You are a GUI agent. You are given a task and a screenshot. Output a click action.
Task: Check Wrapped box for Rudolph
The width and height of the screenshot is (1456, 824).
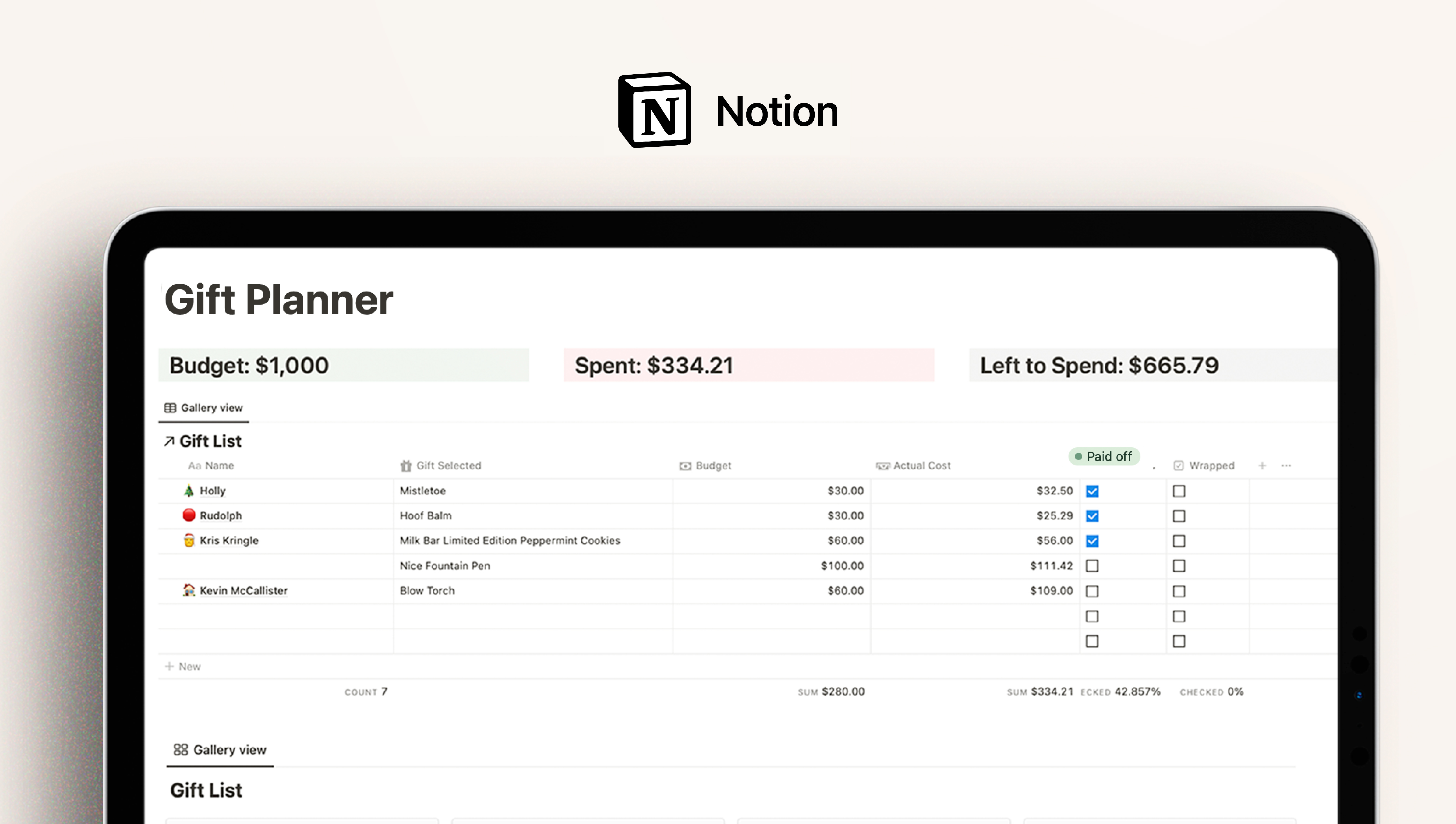pos(1179,516)
